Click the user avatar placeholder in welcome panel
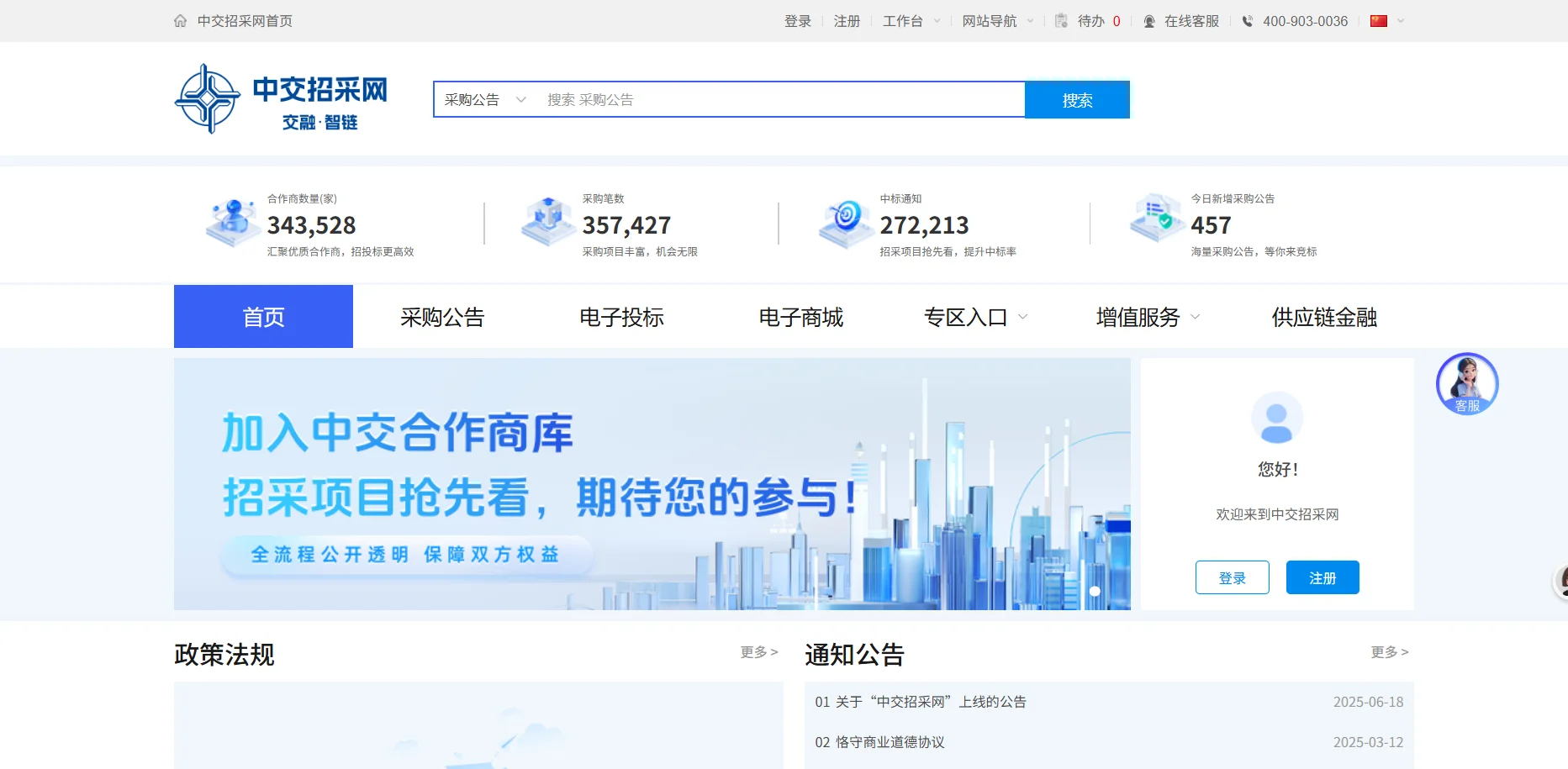This screenshot has width=1568, height=769. (x=1276, y=418)
